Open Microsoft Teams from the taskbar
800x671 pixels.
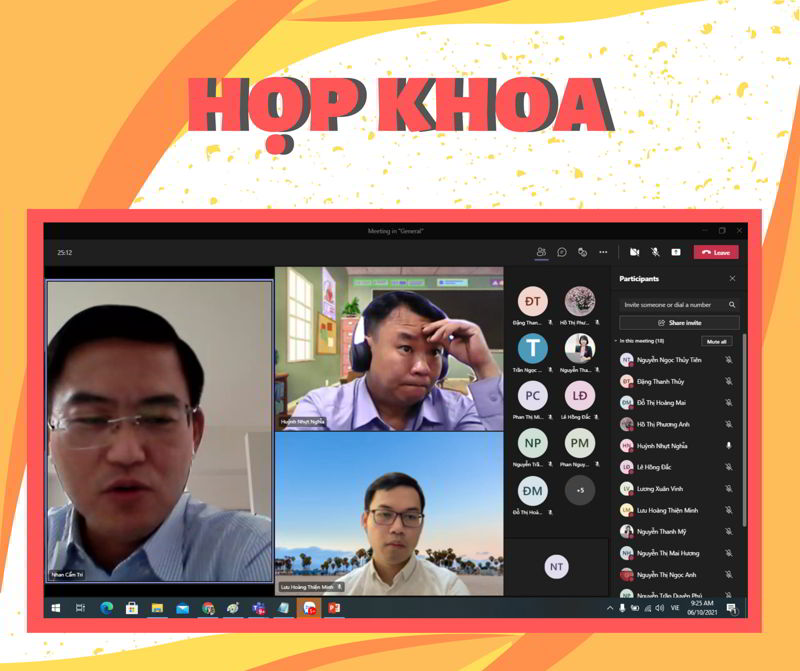[x=258, y=608]
